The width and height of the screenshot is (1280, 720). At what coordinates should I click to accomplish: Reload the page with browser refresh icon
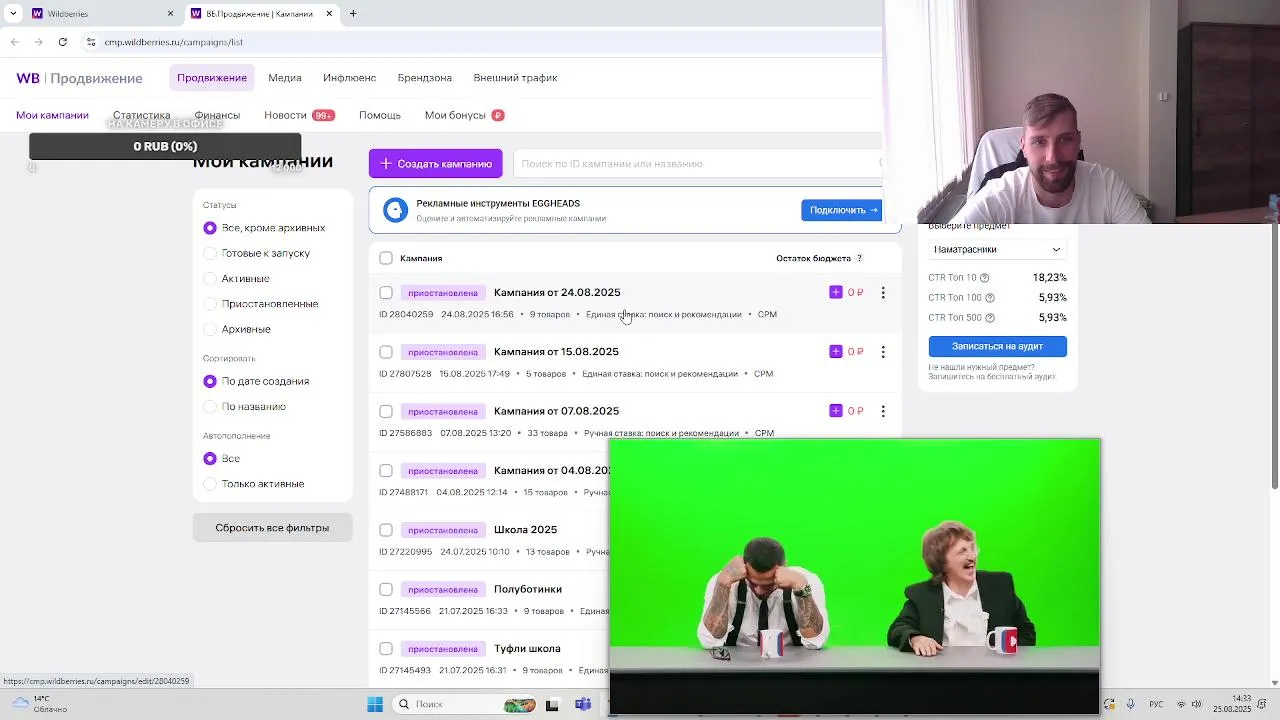coord(63,42)
